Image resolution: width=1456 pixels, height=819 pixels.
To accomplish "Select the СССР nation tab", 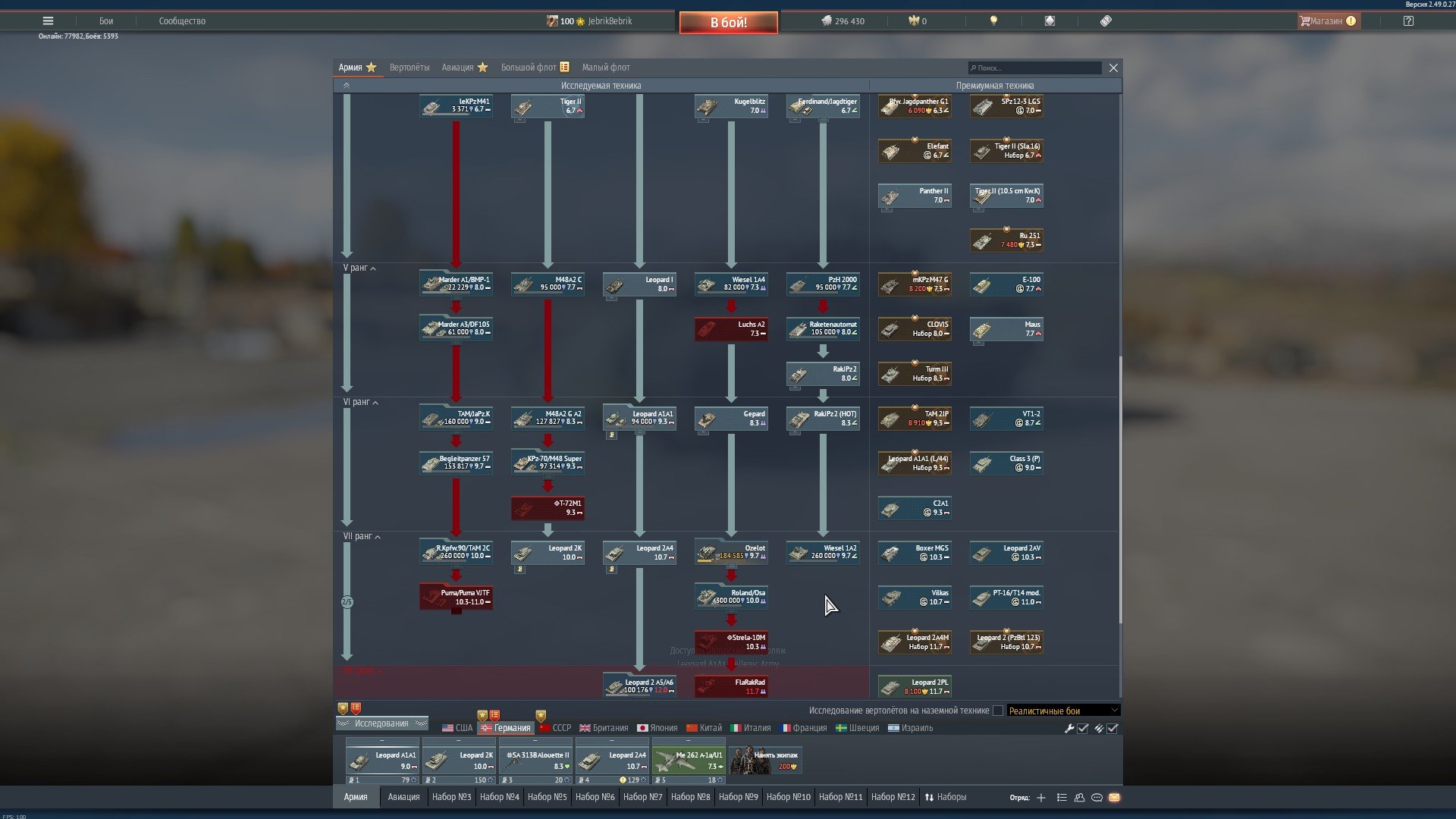I will point(556,728).
